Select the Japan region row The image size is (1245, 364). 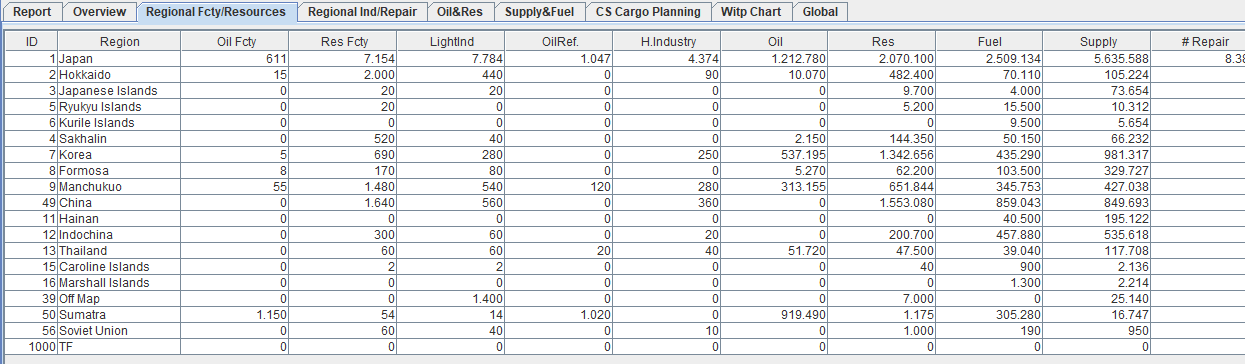pos(624,59)
